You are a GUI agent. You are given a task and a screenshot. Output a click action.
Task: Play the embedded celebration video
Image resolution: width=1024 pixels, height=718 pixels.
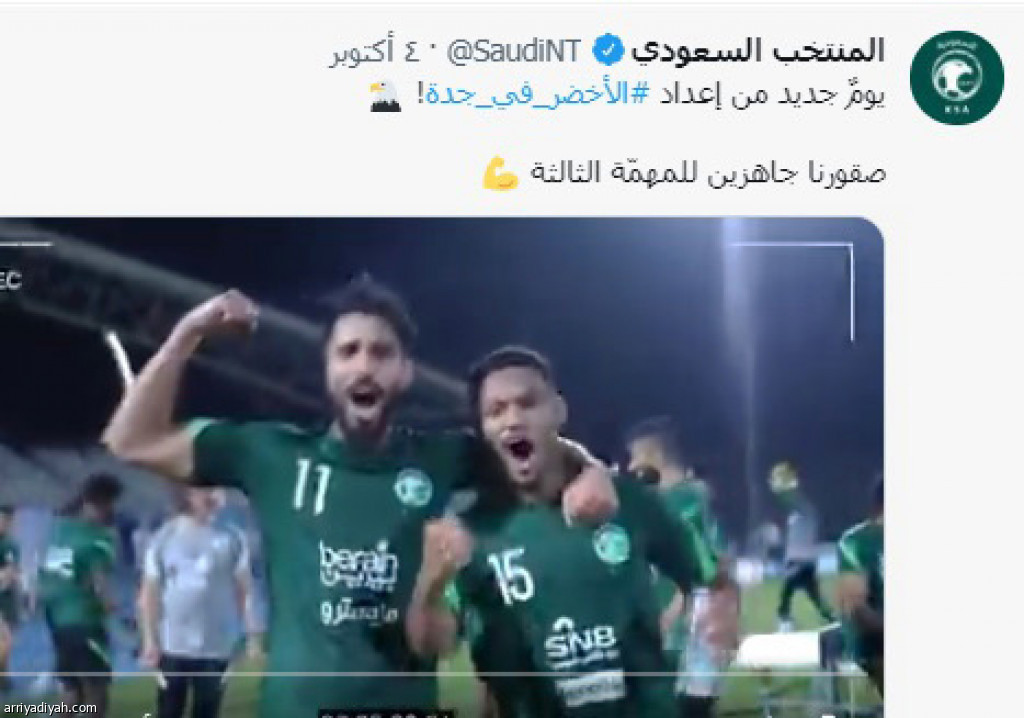coord(441,466)
